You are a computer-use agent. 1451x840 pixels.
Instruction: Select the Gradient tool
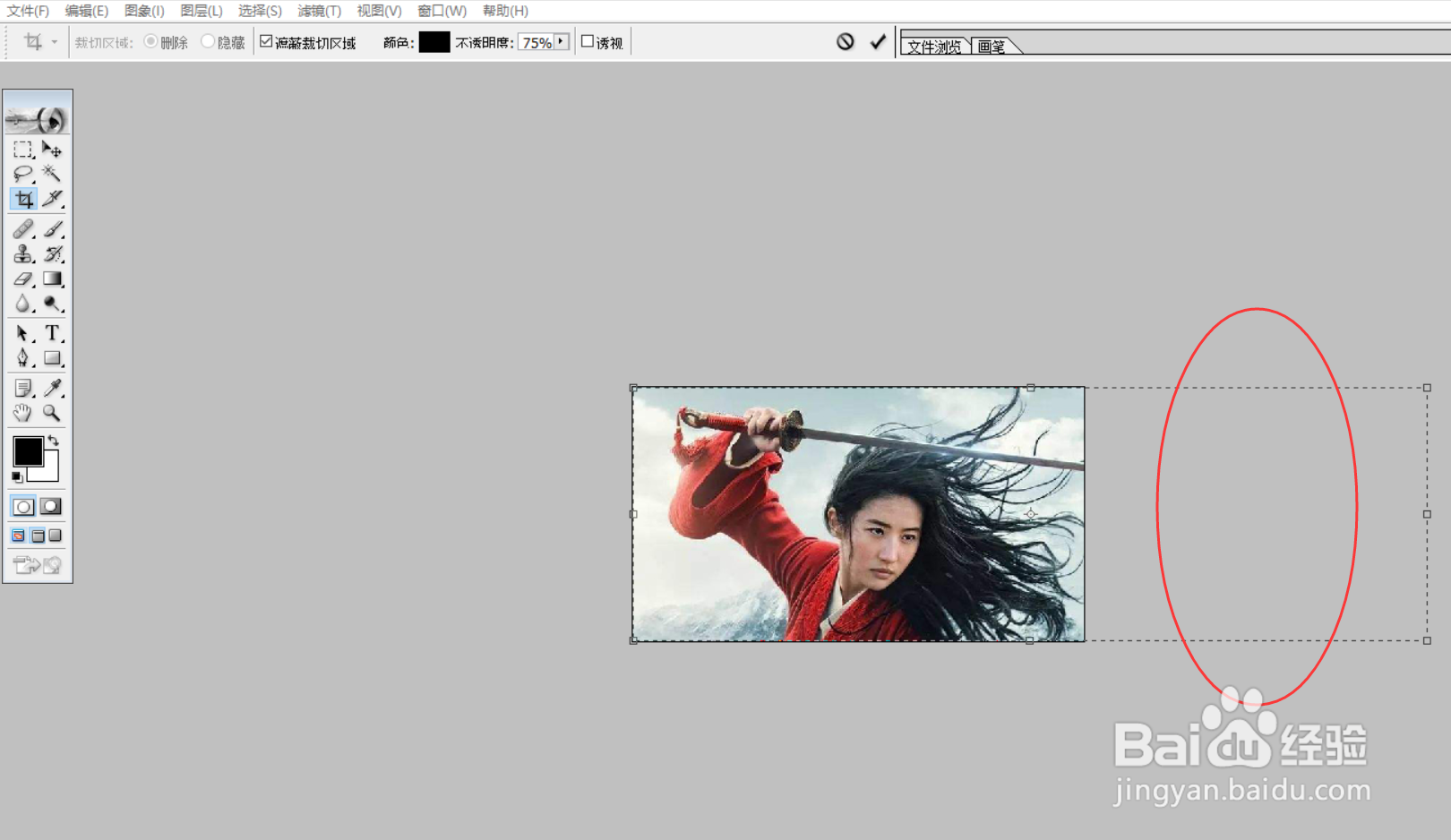coord(52,279)
